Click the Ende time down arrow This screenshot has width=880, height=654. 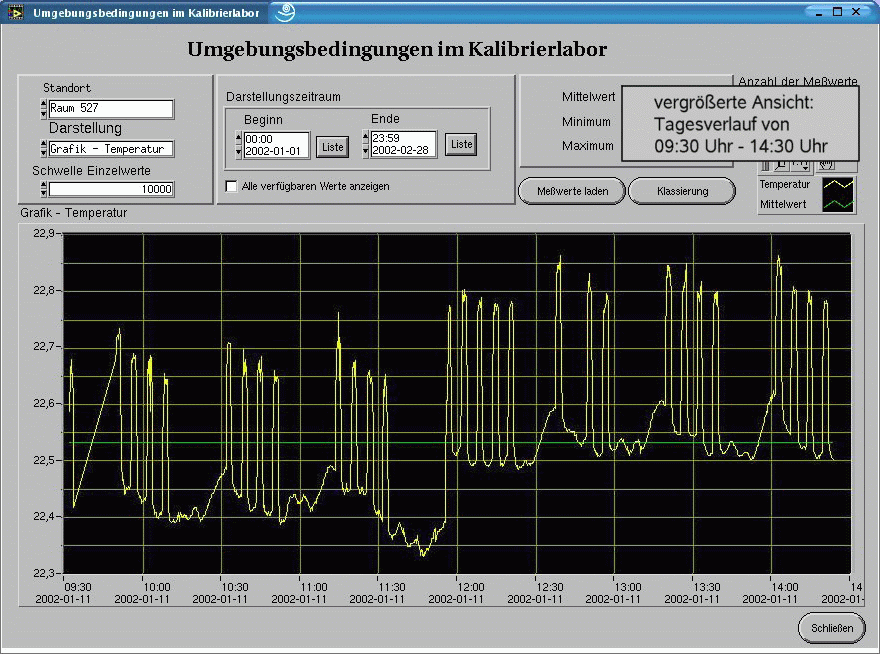tap(366, 150)
